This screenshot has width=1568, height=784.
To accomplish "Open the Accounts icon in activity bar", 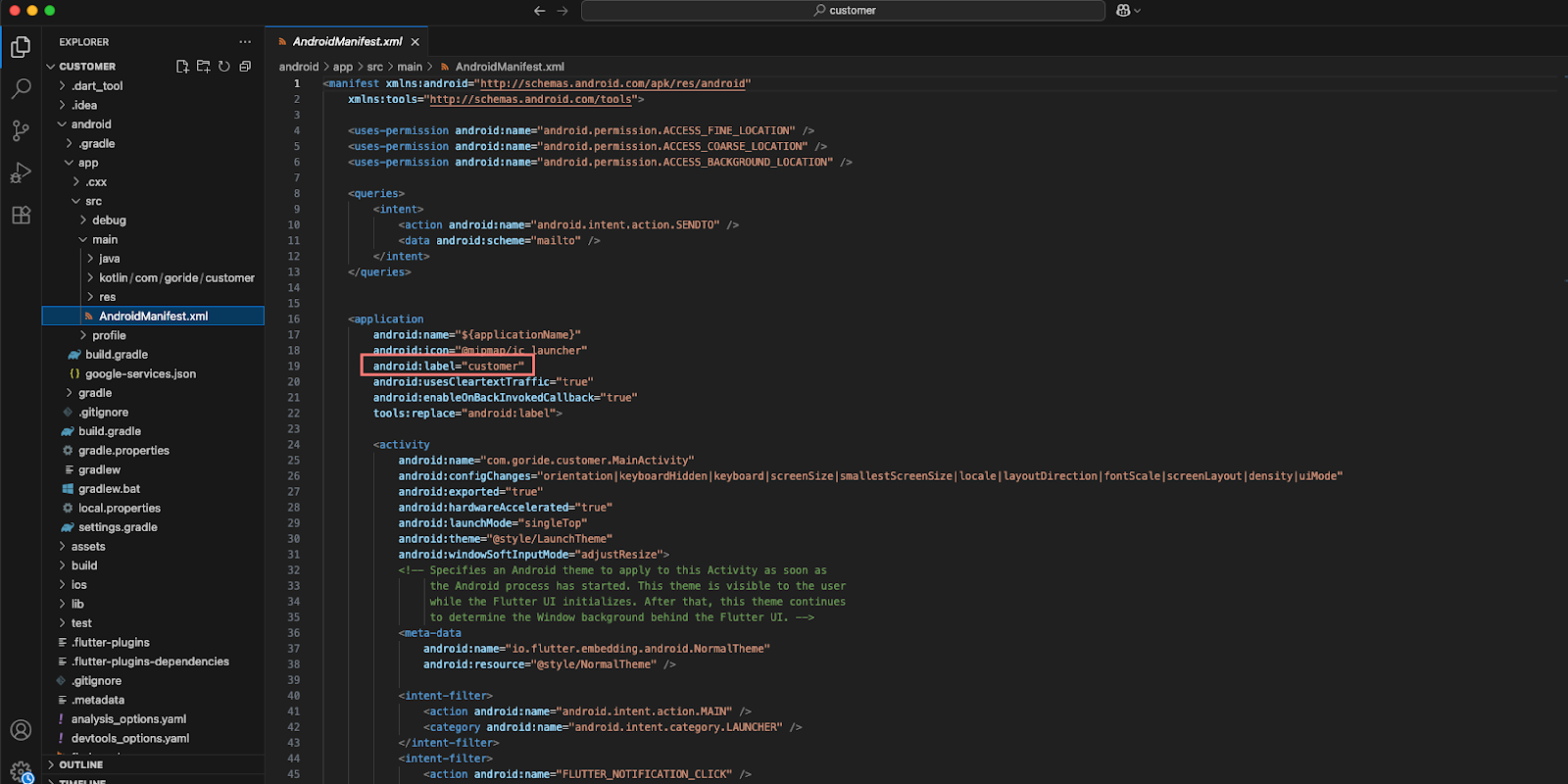I will (x=21, y=730).
